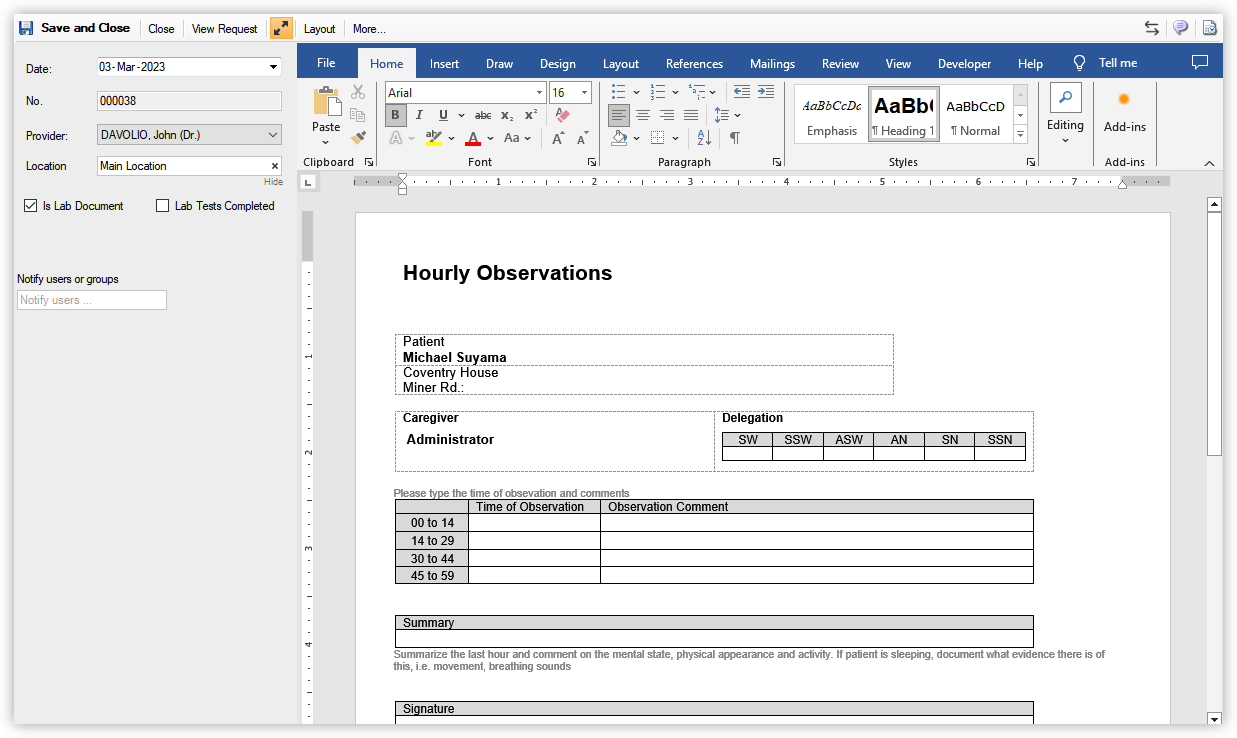
Task: Click the Sort icon in Paragraph group
Action: pyautogui.click(x=702, y=138)
